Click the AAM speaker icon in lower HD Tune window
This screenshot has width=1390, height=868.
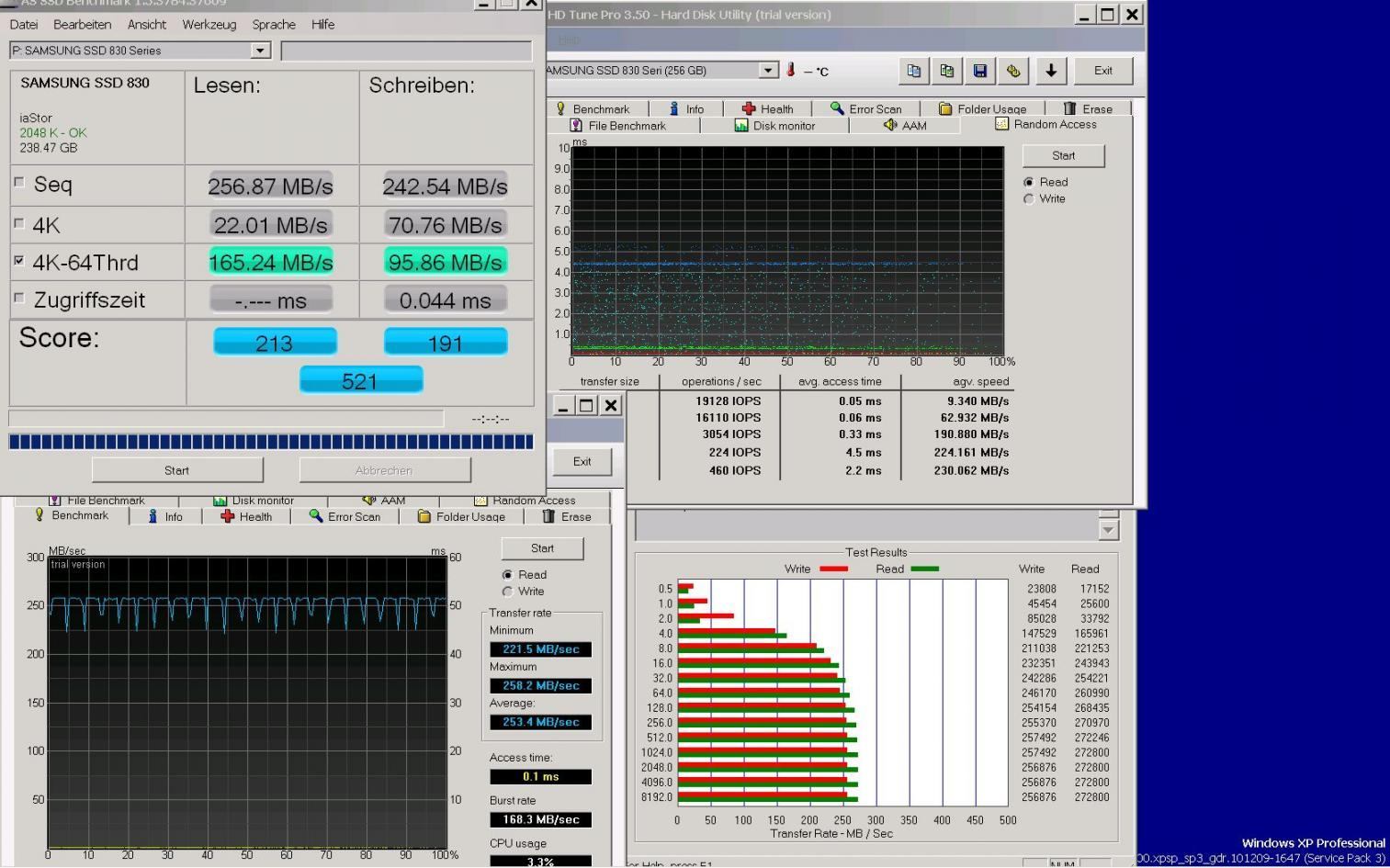369,501
